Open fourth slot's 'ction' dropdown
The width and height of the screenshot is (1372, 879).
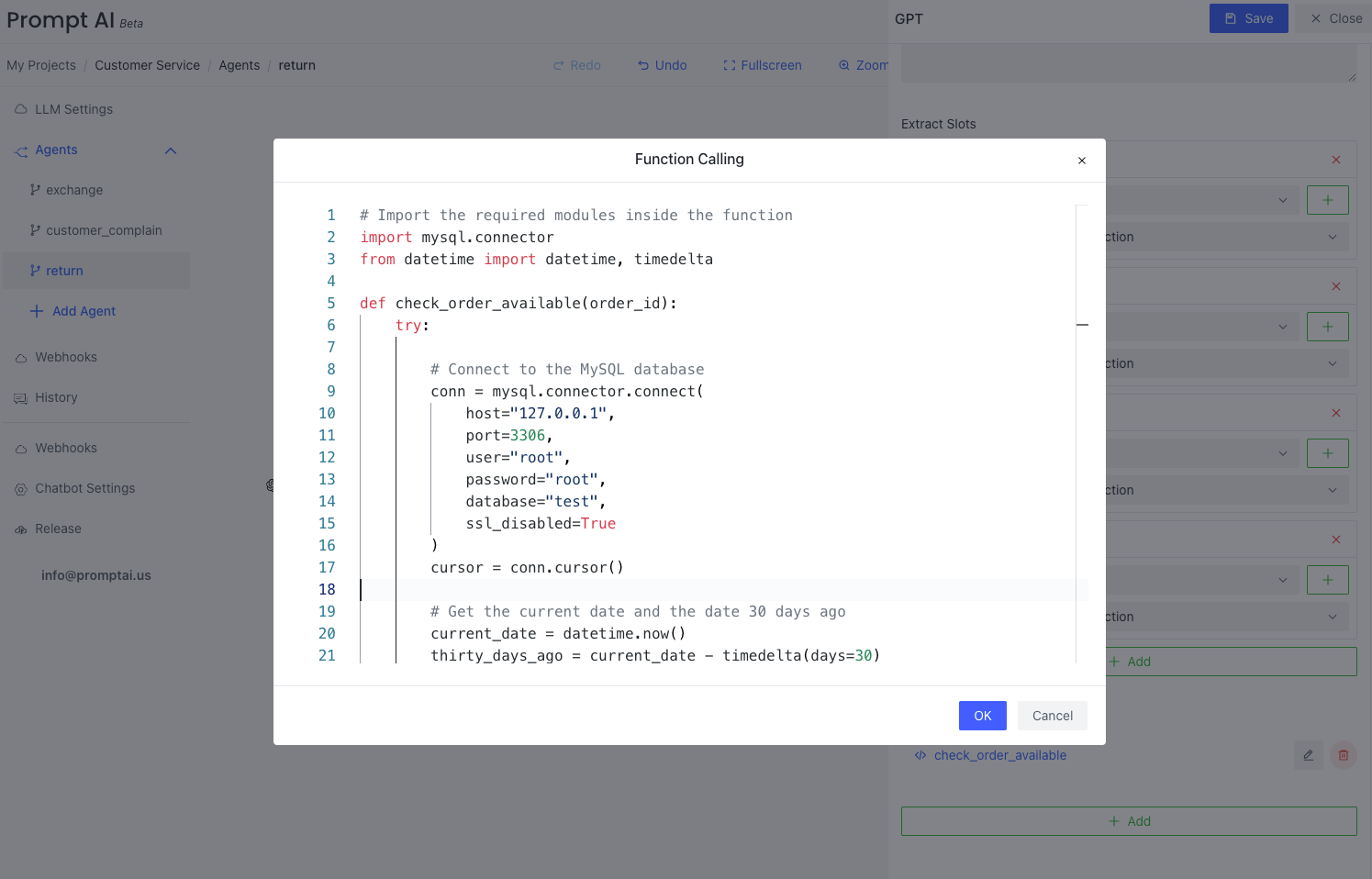click(1226, 617)
